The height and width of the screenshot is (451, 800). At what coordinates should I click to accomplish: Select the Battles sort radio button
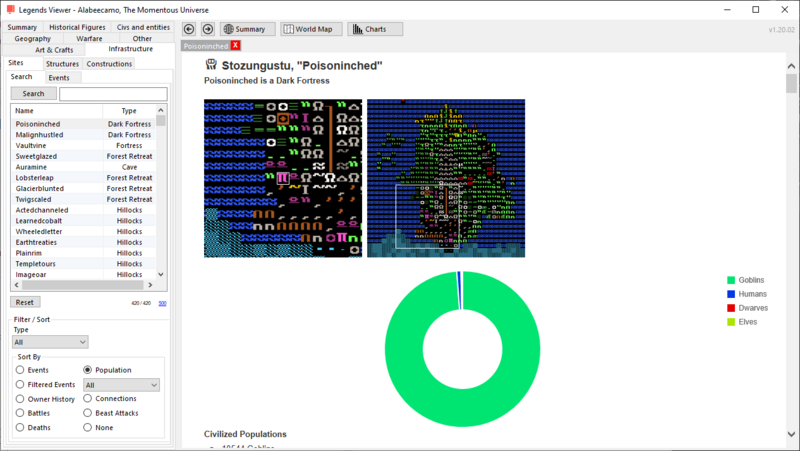[20, 413]
